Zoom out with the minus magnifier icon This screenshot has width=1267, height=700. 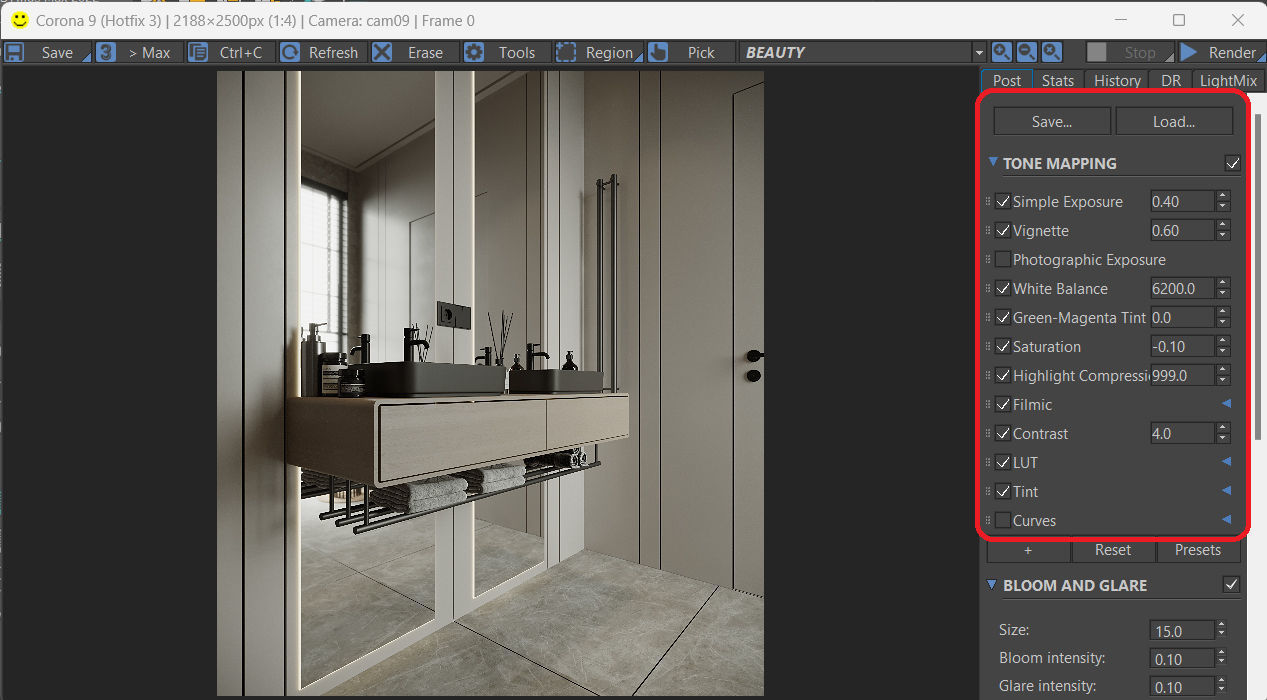1027,52
